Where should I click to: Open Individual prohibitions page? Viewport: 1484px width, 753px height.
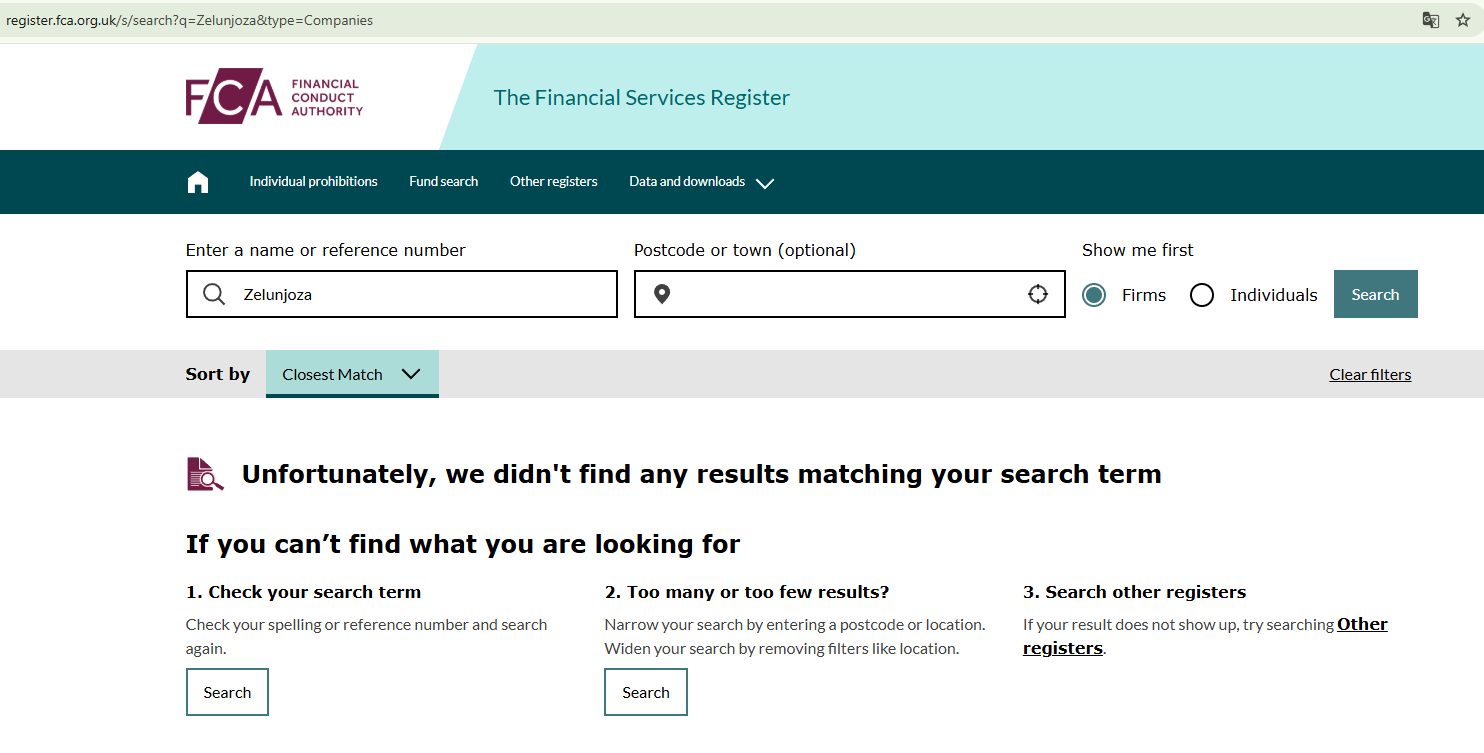tap(313, 182)
